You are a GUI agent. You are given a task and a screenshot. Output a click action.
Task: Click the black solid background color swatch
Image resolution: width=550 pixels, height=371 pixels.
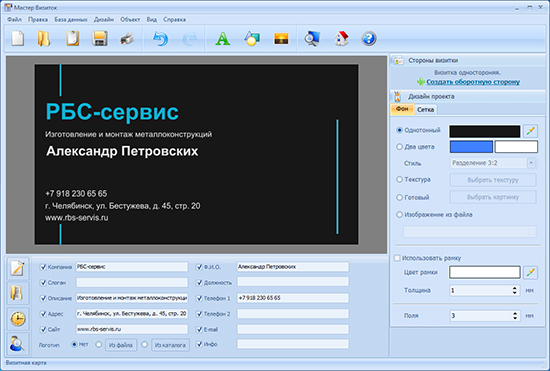(x=485, y=131)
